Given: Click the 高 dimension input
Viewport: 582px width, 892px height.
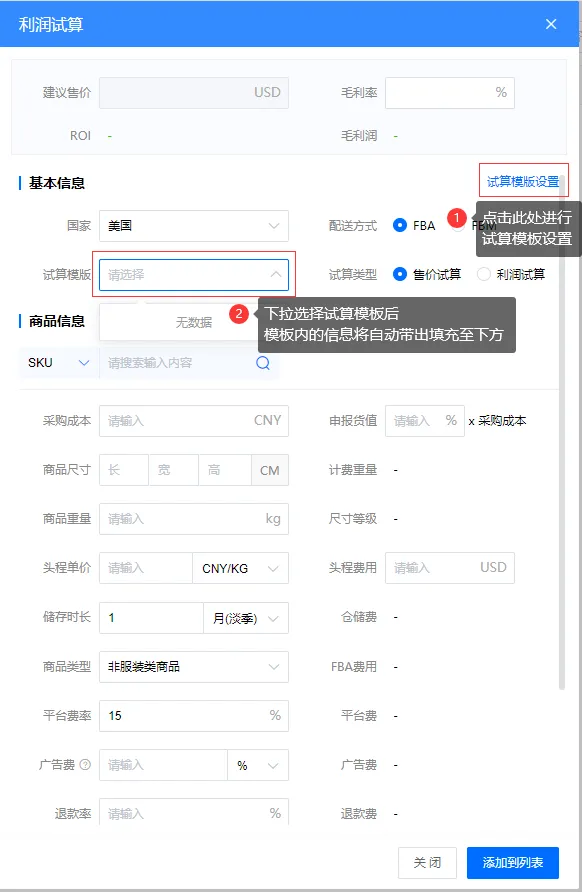Looking at the screenshot, I should pos(225,470).
